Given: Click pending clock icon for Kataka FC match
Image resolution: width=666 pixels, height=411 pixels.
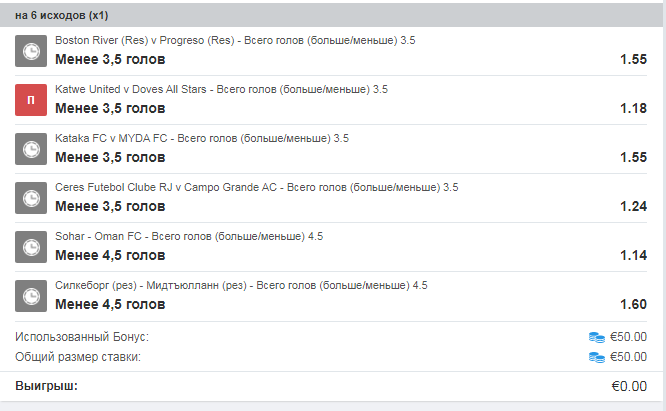Looking at the screenshot, I should [x=31, y=148].
